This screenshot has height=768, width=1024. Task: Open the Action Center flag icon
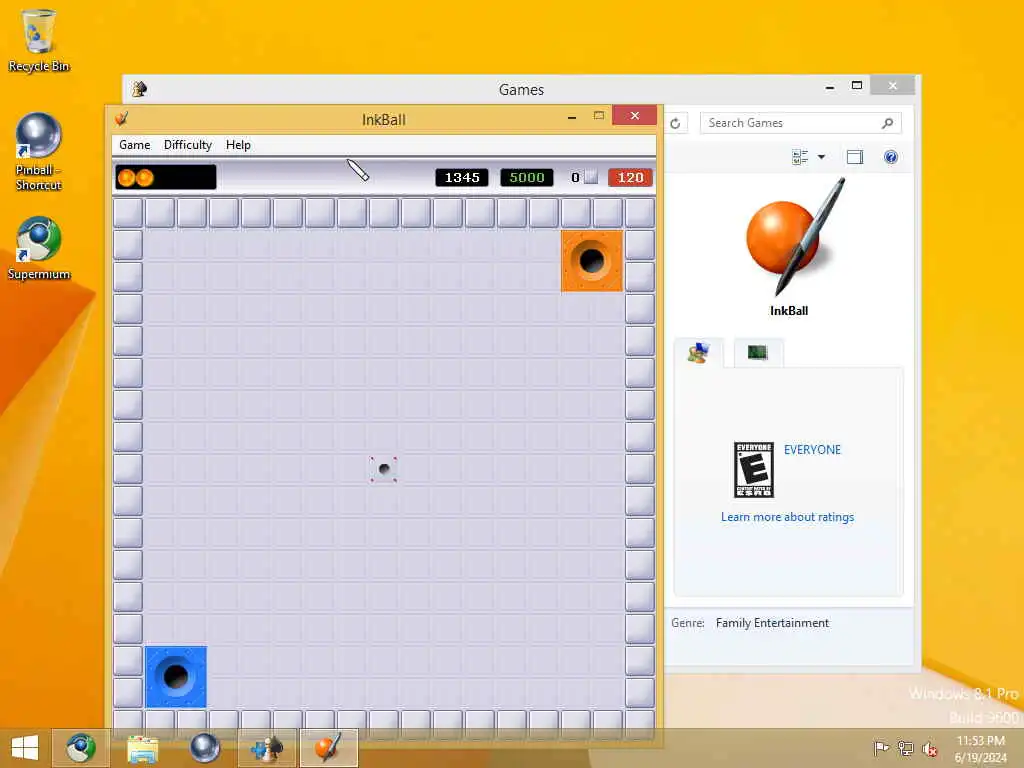(x=881, y=748)
